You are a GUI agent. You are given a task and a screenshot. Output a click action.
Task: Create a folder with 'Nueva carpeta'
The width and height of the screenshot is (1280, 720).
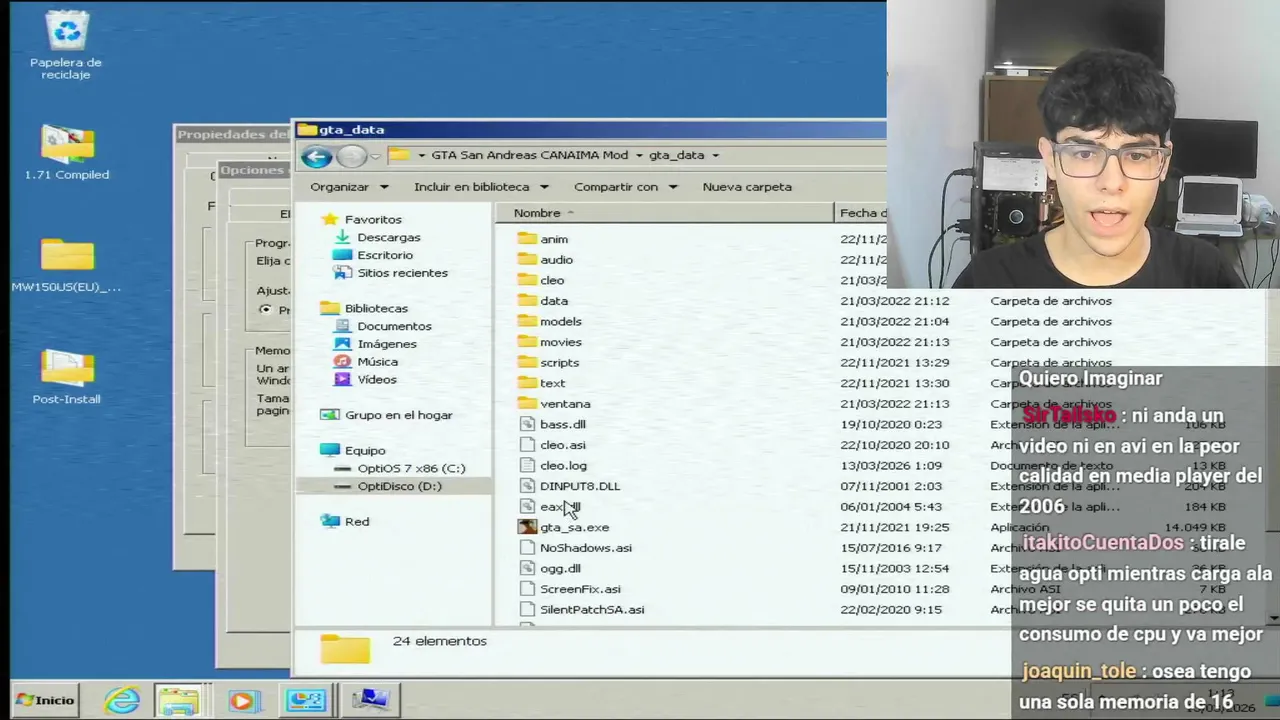click(x=747, y=187)
